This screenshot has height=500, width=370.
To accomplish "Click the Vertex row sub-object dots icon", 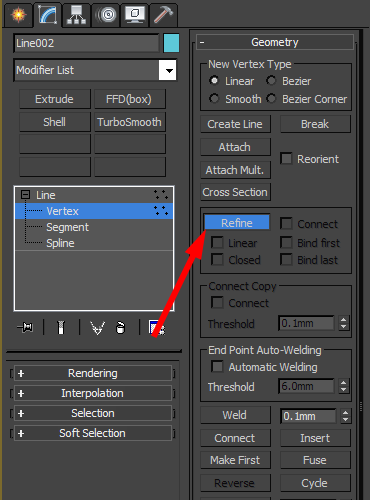I will point(161,211).
